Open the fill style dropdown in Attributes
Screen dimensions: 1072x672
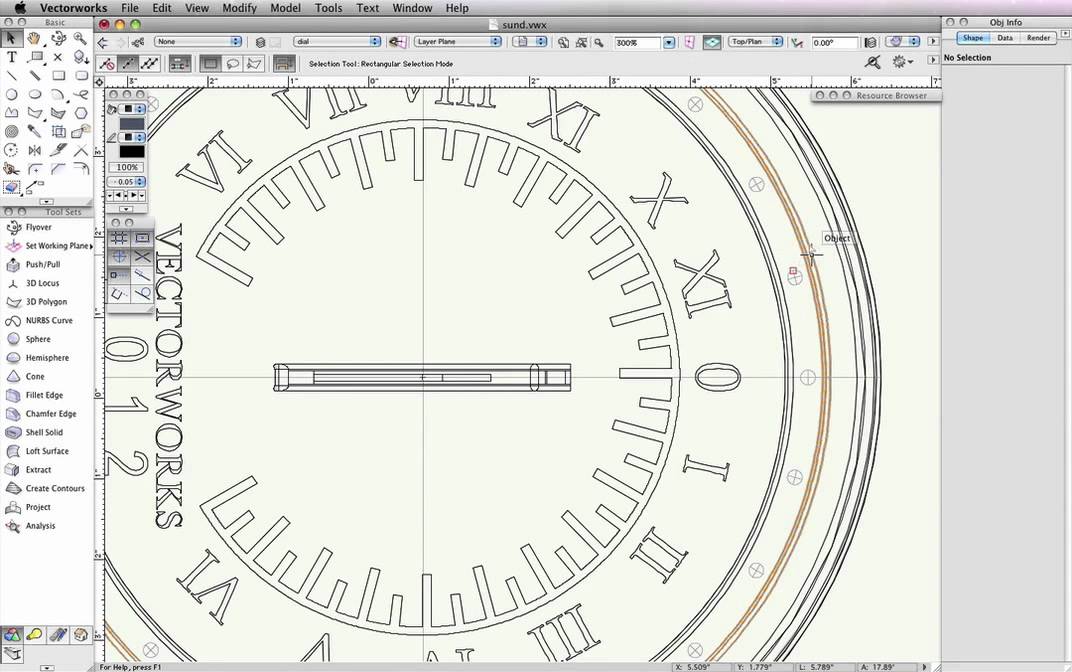tap(131, 109)
